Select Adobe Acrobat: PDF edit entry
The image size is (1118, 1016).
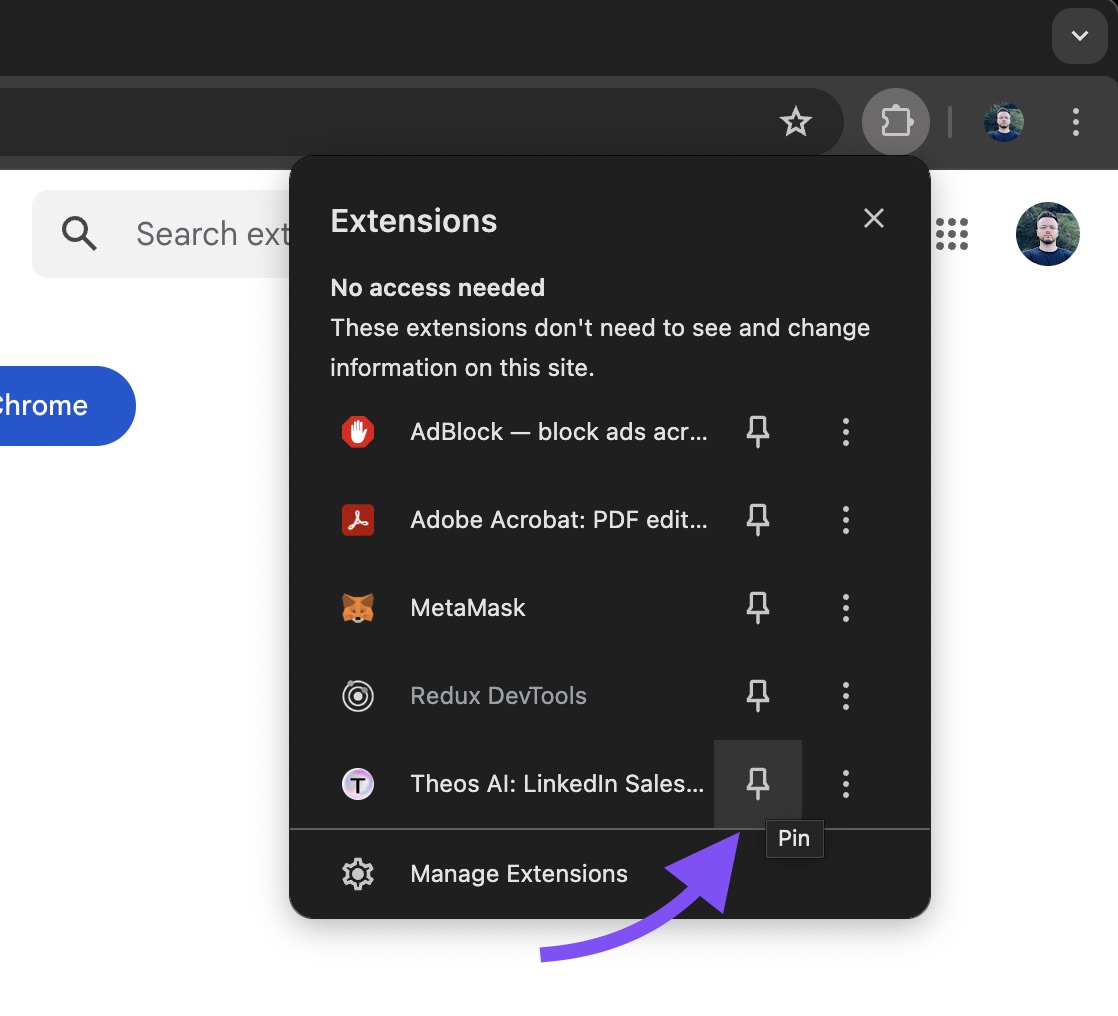click(x=559, y=520)
